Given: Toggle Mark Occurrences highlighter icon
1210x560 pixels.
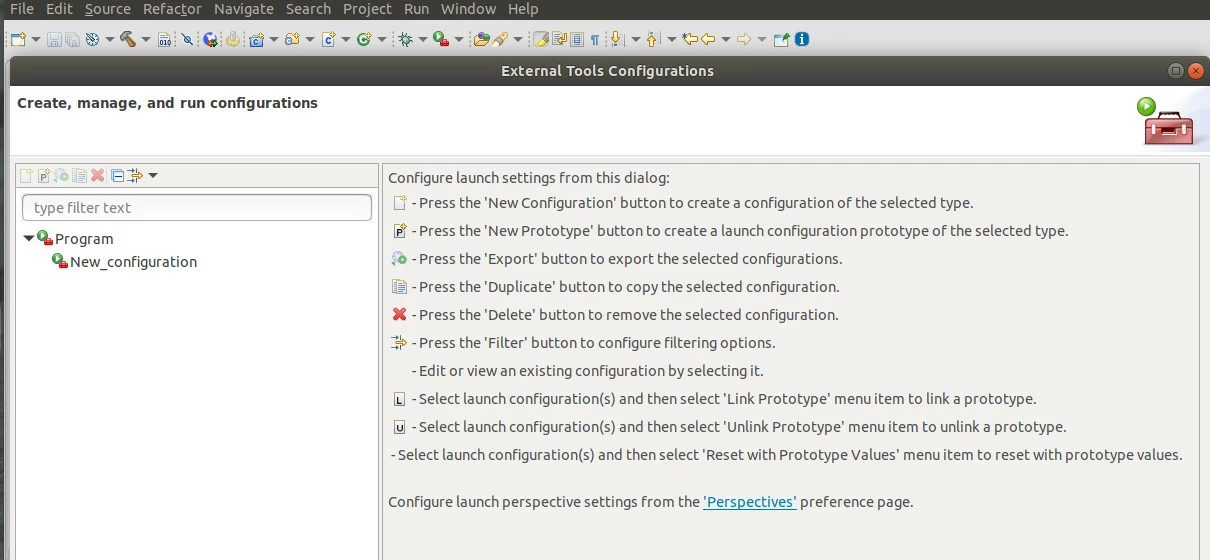Looking at the screenshot, I should pos(541,40).
